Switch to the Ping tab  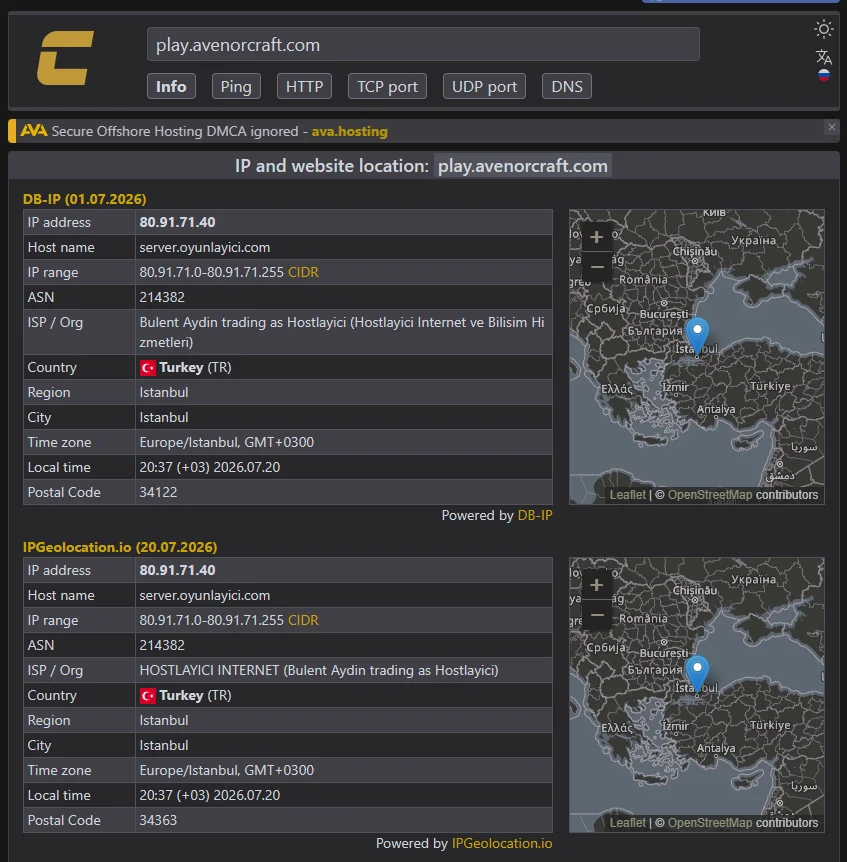(x=236, y=86)
